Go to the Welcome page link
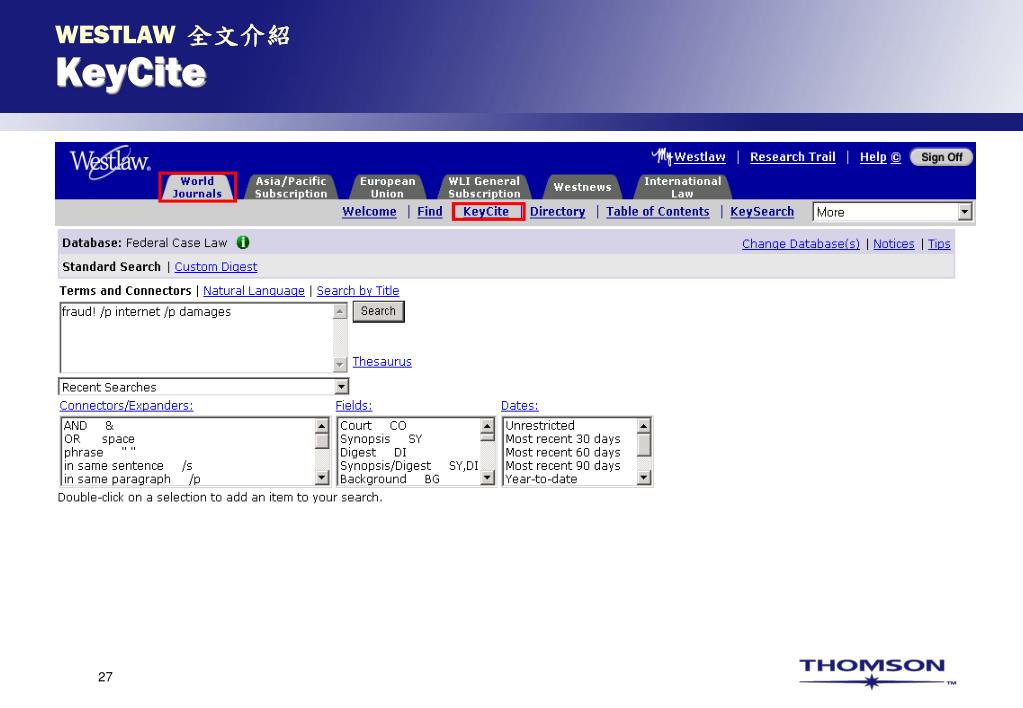1023x708 pixels. tap(369, 211)
